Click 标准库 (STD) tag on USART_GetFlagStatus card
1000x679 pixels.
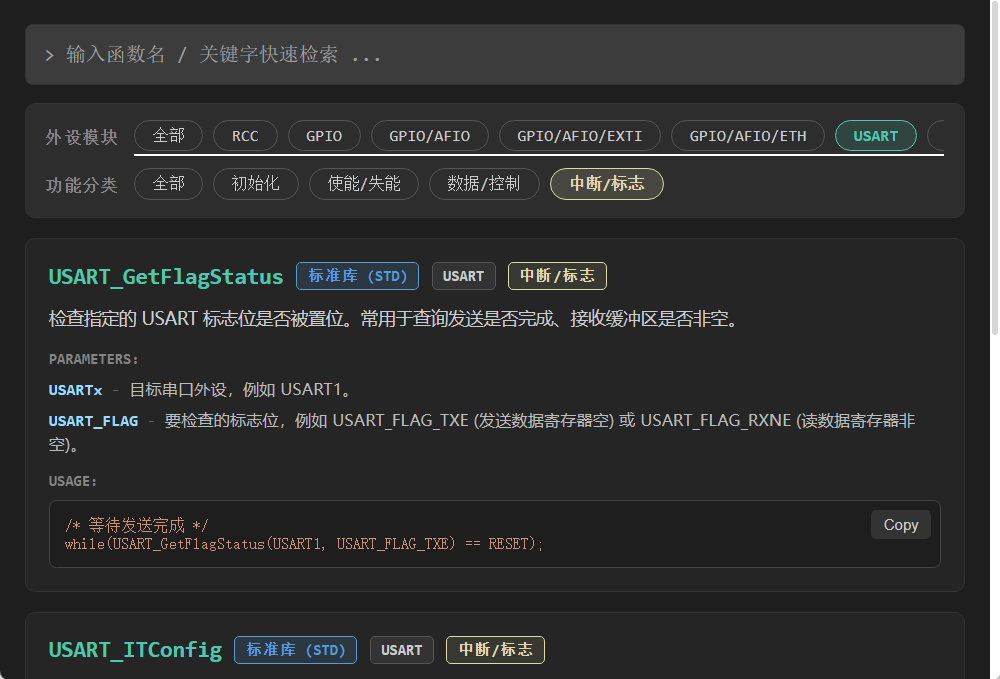coord(357,277)
